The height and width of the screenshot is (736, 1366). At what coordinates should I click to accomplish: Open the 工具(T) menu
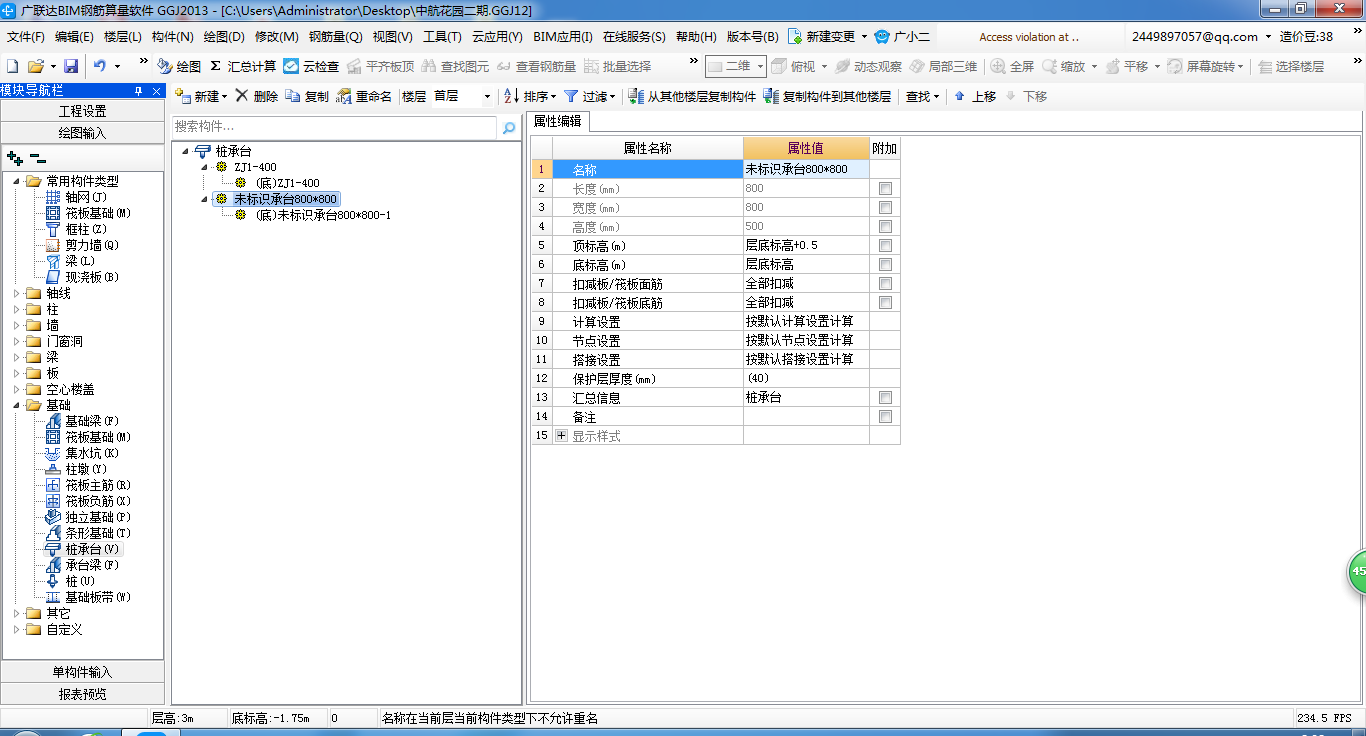click(x=442, y=36)
